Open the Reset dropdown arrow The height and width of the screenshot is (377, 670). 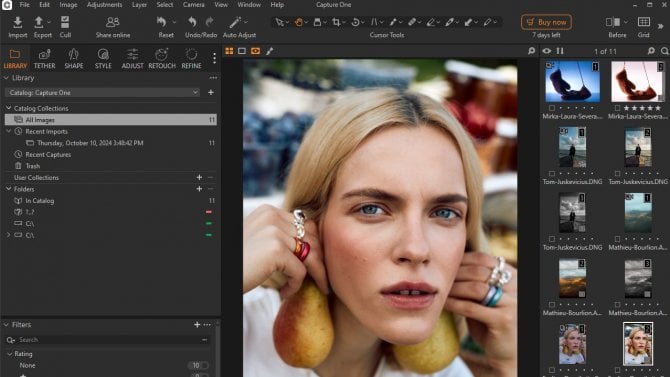click(x=174, y=22)
